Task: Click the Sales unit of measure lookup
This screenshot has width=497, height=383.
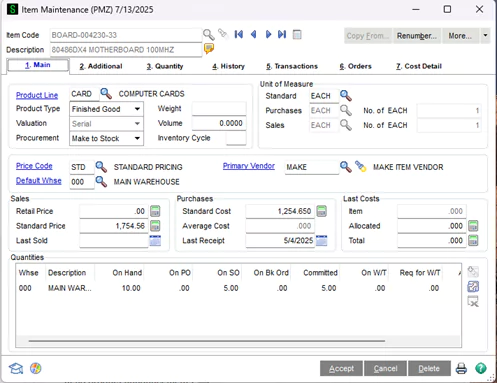Action: (x=346, y=125)
